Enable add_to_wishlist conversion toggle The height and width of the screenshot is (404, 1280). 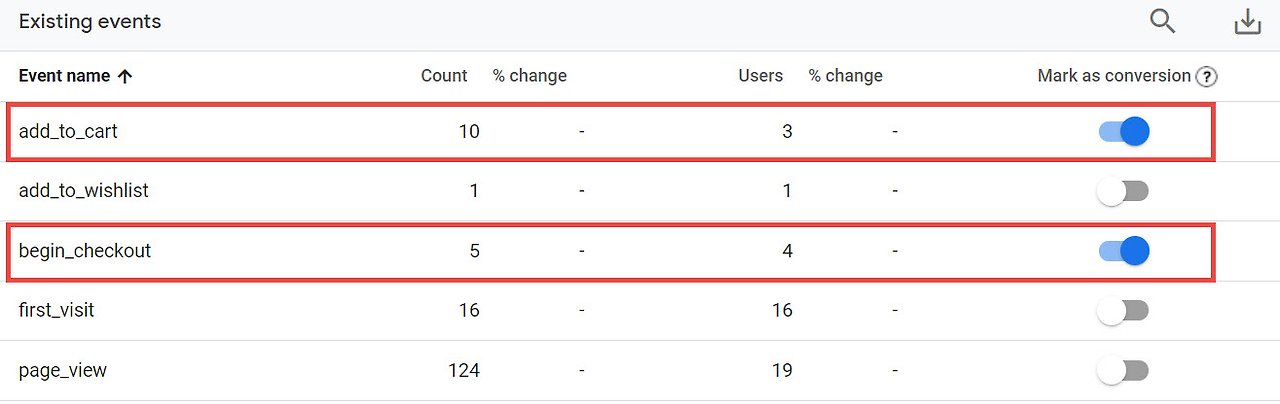point(1124,191)
